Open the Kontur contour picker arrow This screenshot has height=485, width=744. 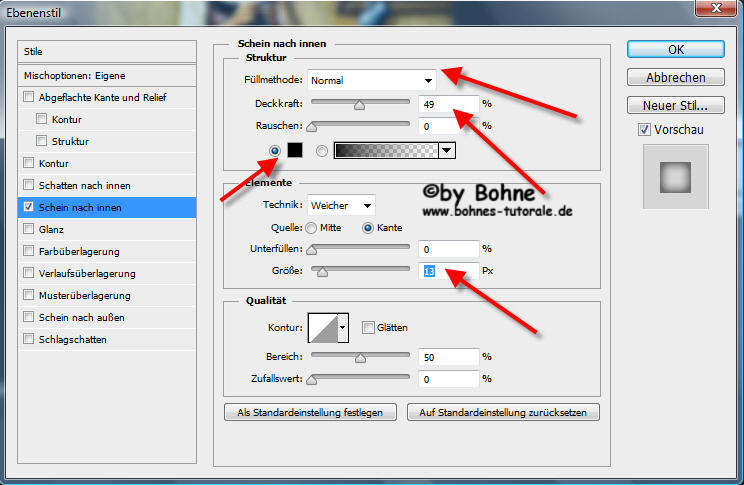pyautogui.click(x=345, y=327)
